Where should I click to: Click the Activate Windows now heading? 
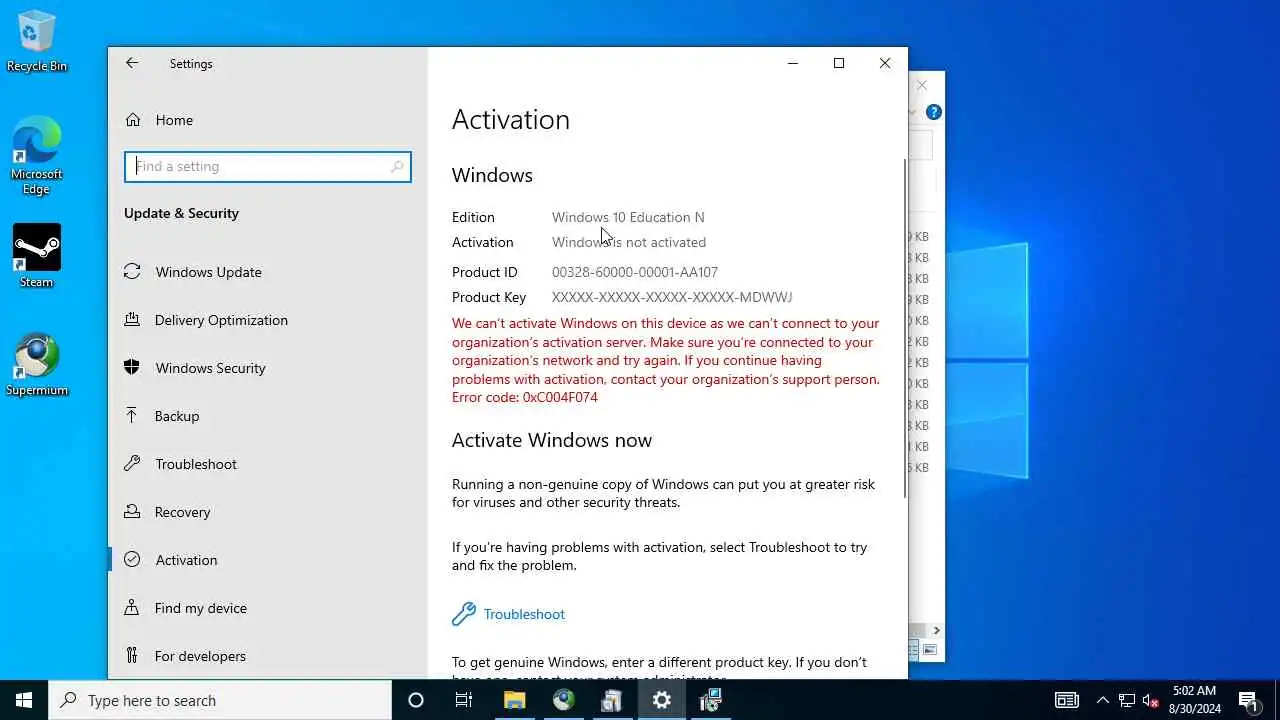[552, 440]
